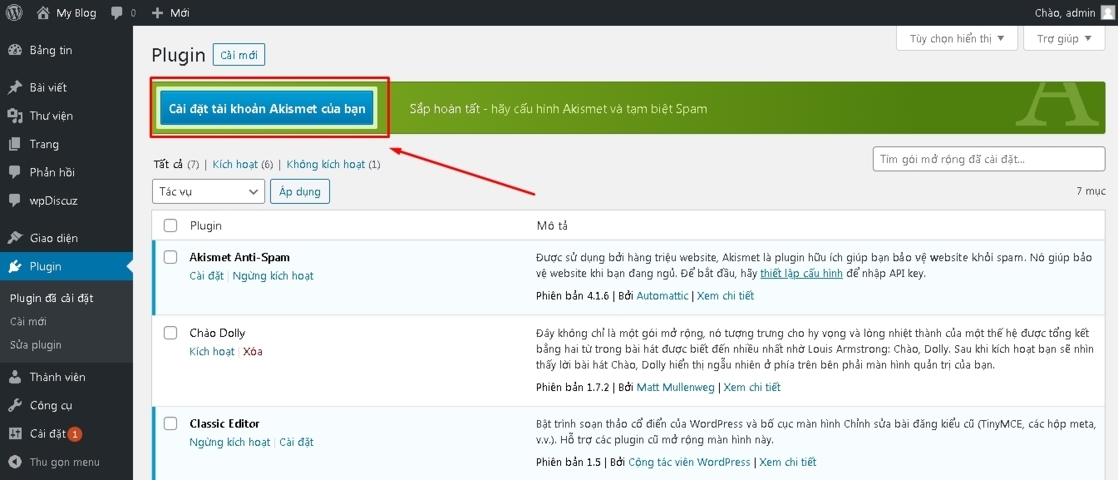Select the Classic Editor checkbox
The width and height of the screenshot is (1118, 480).
click(x=170, y=423)
